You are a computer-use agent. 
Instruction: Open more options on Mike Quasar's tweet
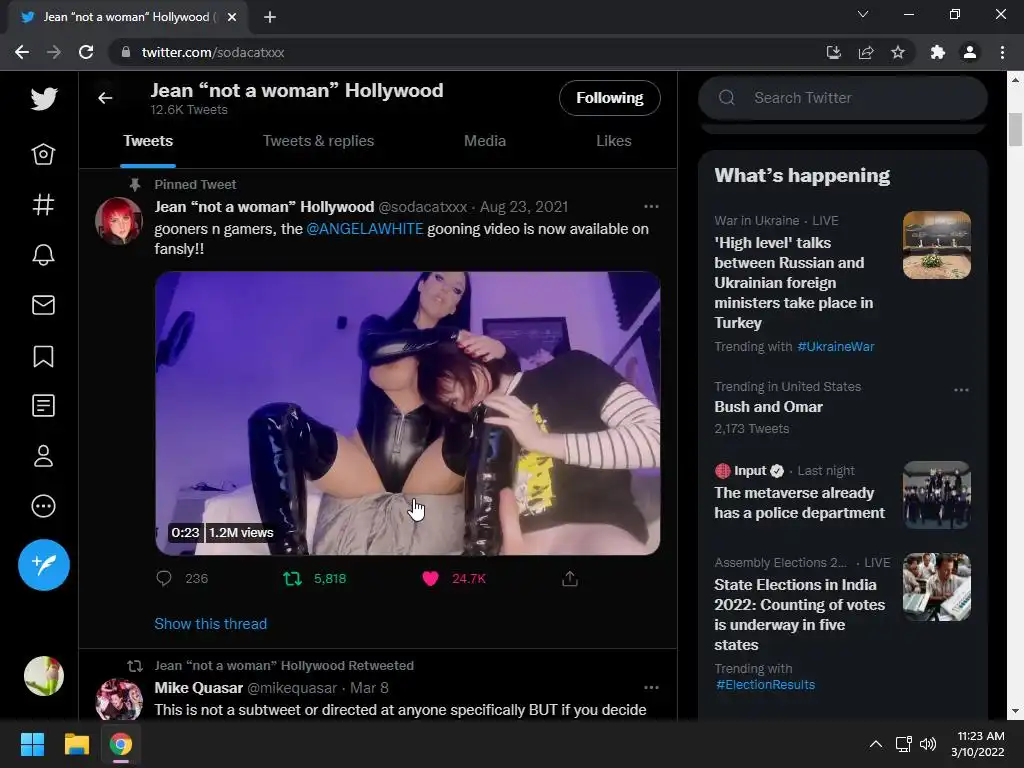click(651, 688)
